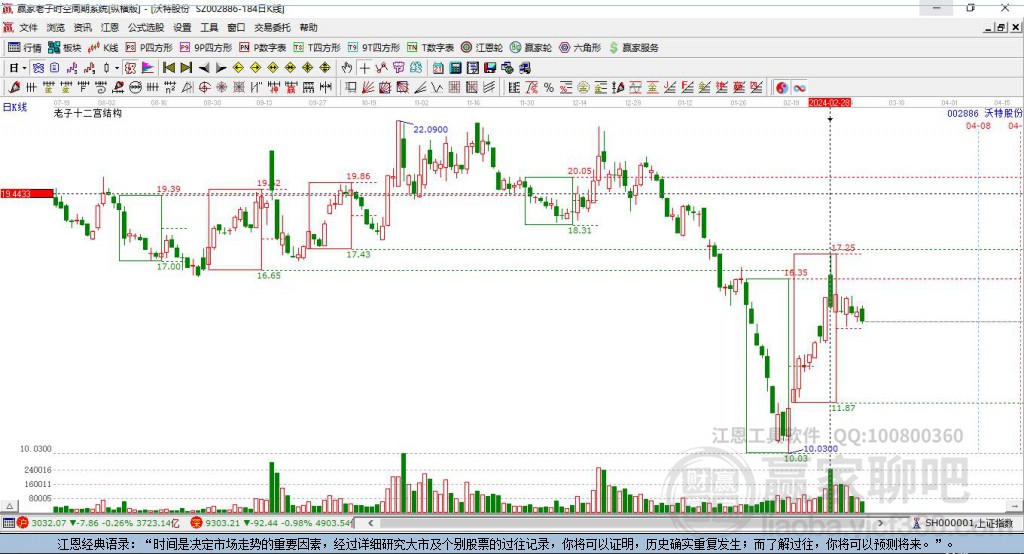Toggle the highlighted red pattern tool button

click(x=130, y=68)
